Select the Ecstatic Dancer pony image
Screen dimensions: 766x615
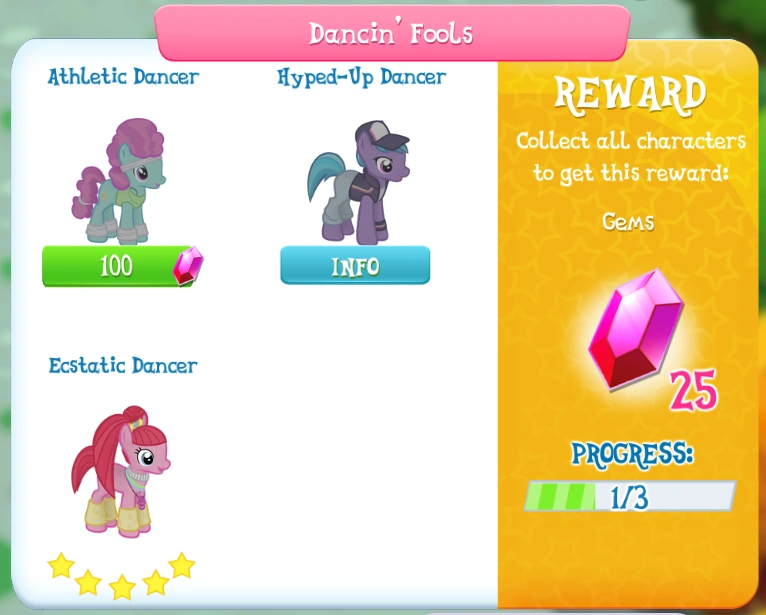121,471
